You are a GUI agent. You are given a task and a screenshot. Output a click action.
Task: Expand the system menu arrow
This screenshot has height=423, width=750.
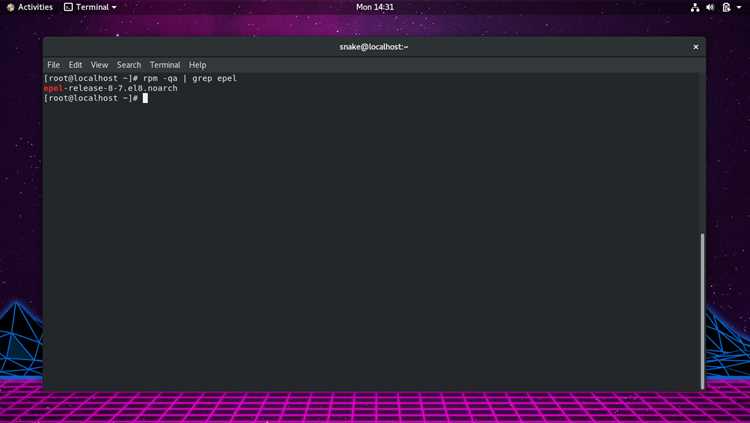click(739, 8)
